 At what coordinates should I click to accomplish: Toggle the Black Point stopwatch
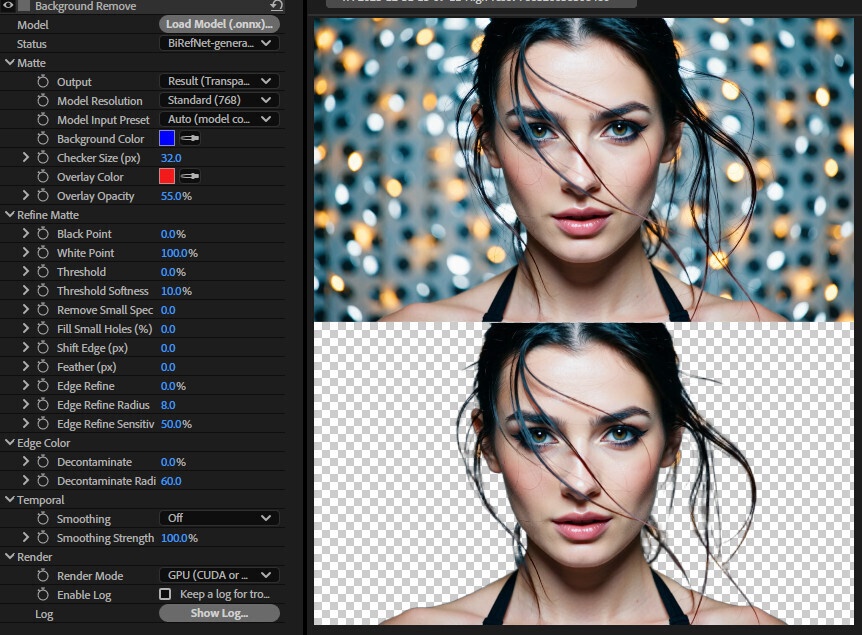[43, 234]
